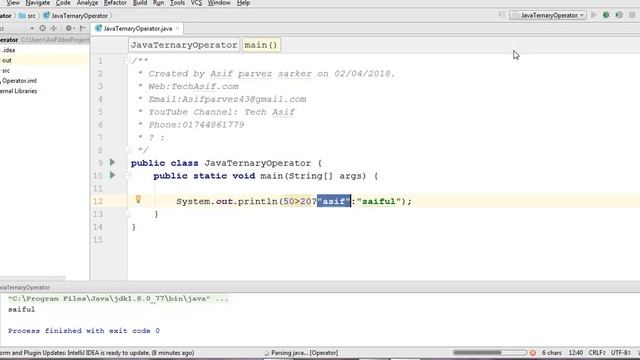Click Collapse All icon in project panel
This screenshot has height=360, width=640.
(53, 28)
